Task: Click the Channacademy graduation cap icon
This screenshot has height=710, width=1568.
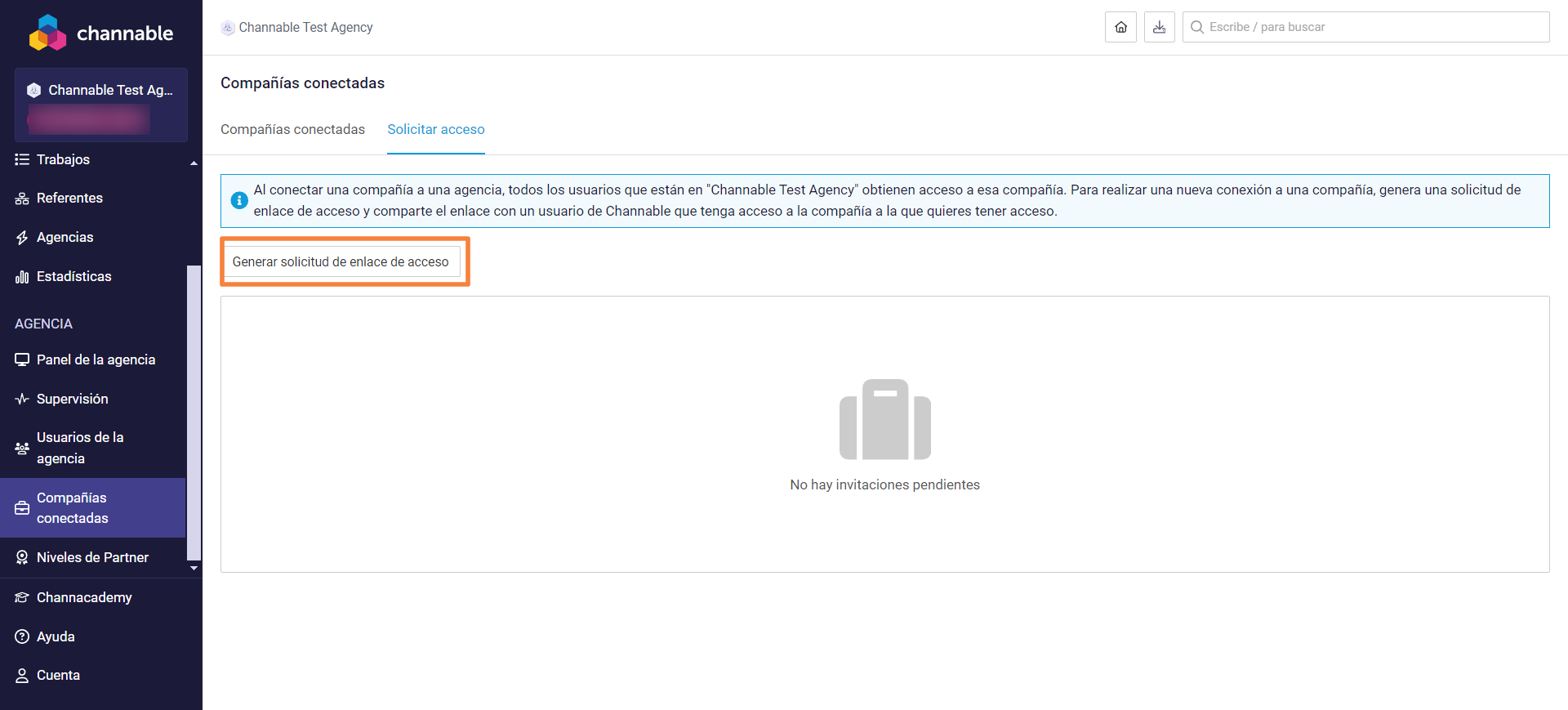Action: point(22,597)
